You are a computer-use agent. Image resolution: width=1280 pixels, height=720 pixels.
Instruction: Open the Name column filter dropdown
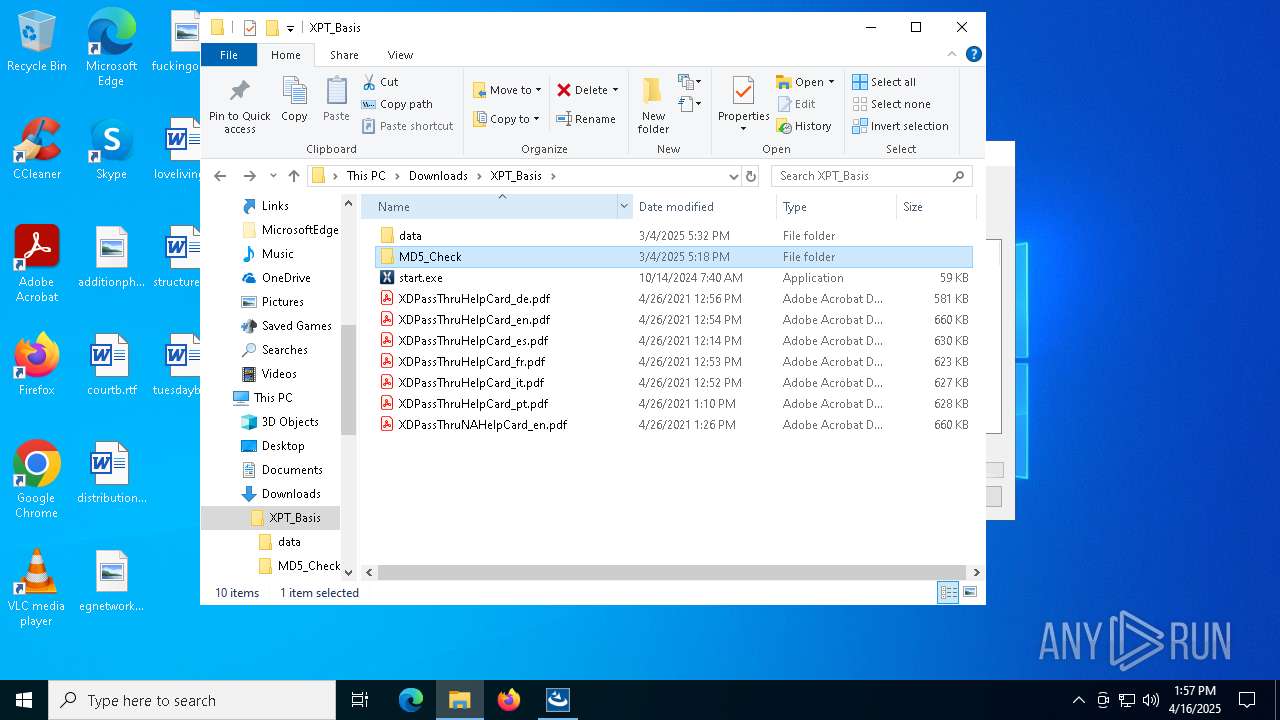click(624, 207)
